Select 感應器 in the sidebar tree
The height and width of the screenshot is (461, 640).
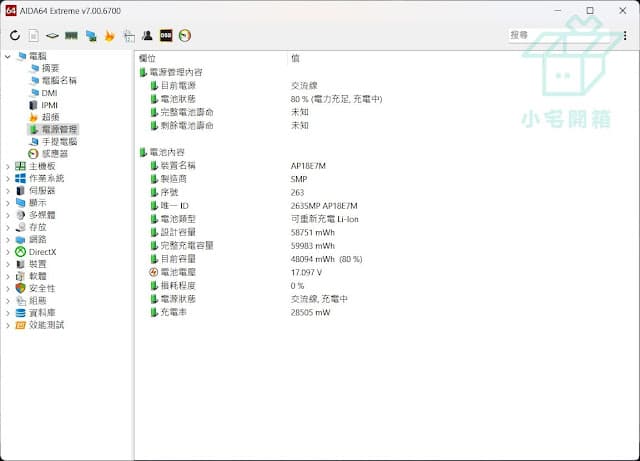[48, 154]
